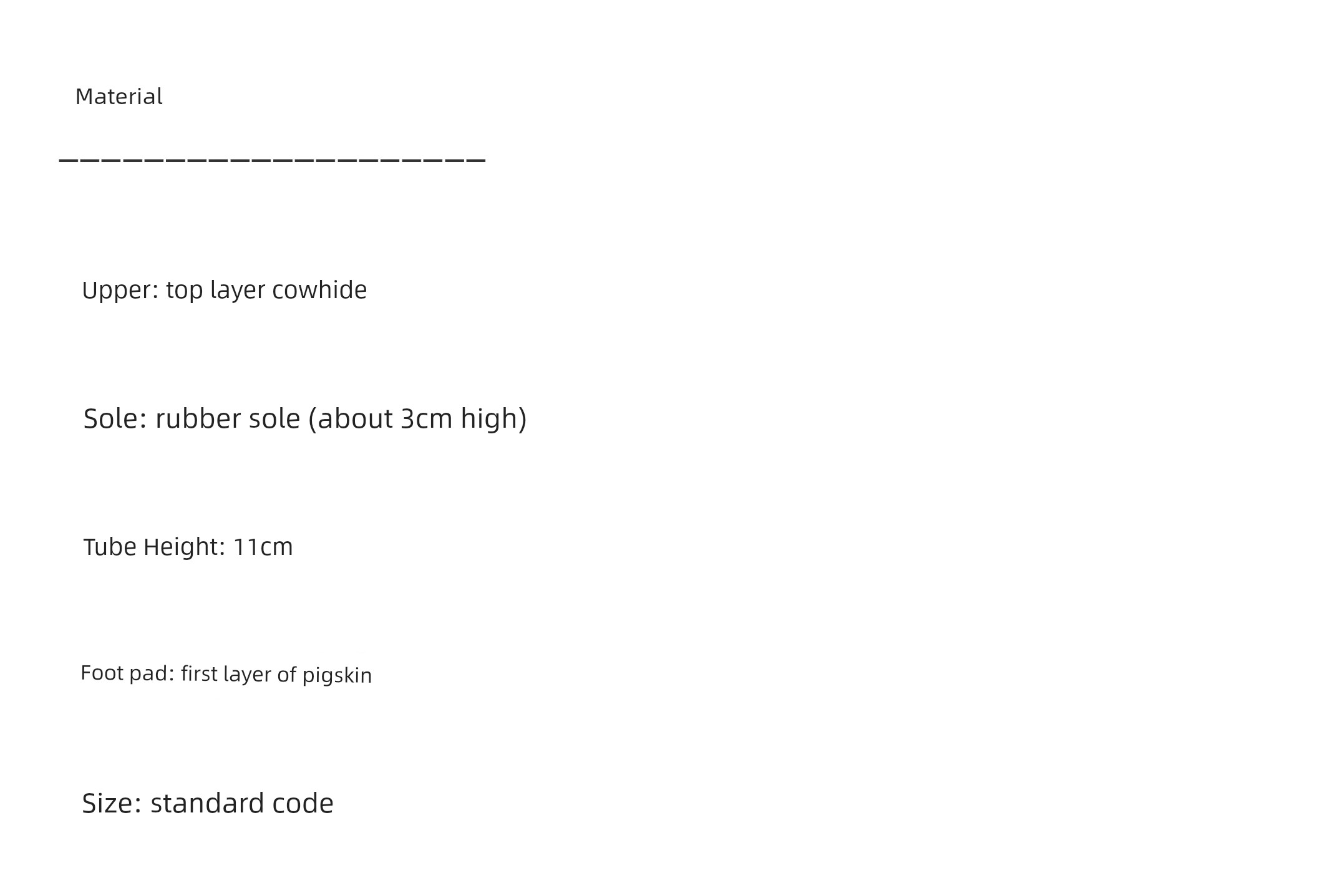Click the Material heading text

(119, 97)
